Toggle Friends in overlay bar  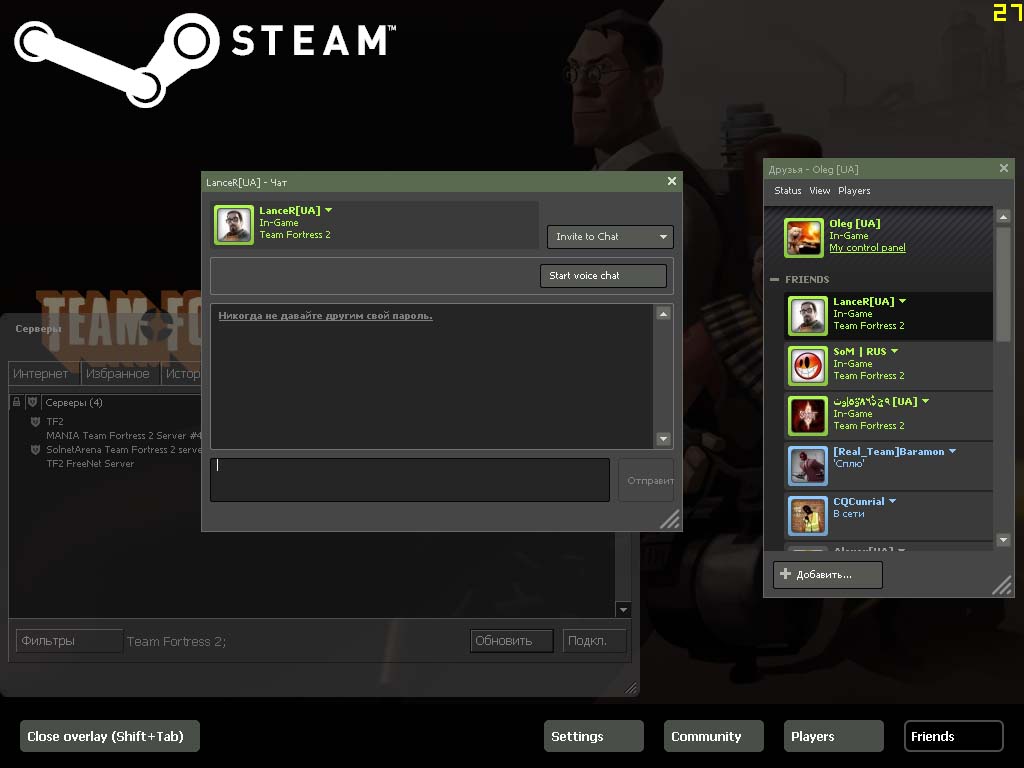click(x=953, y=736)
